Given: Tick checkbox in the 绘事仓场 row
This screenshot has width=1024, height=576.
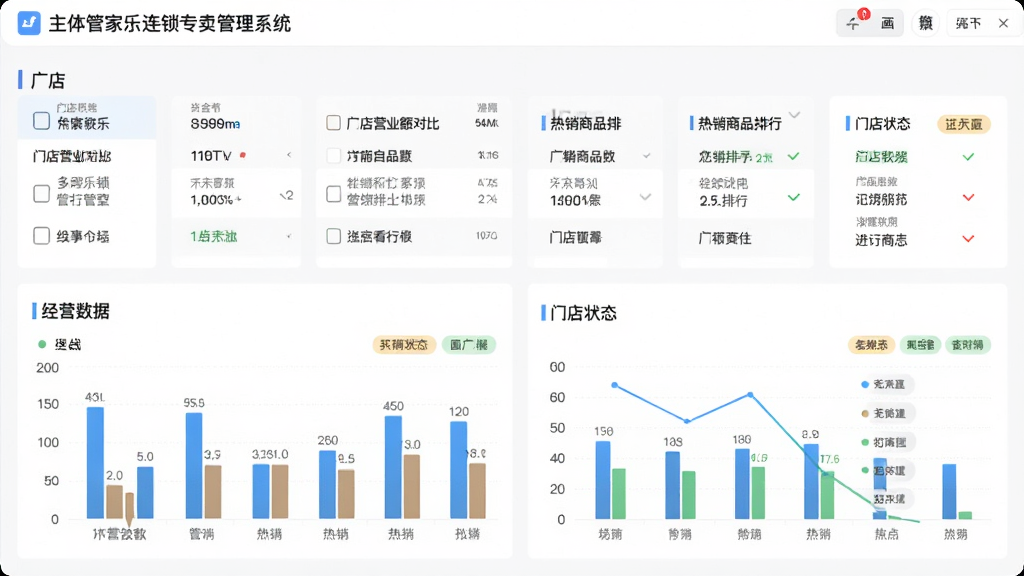Looking at the screenshot, I should [x=41, y=236].
